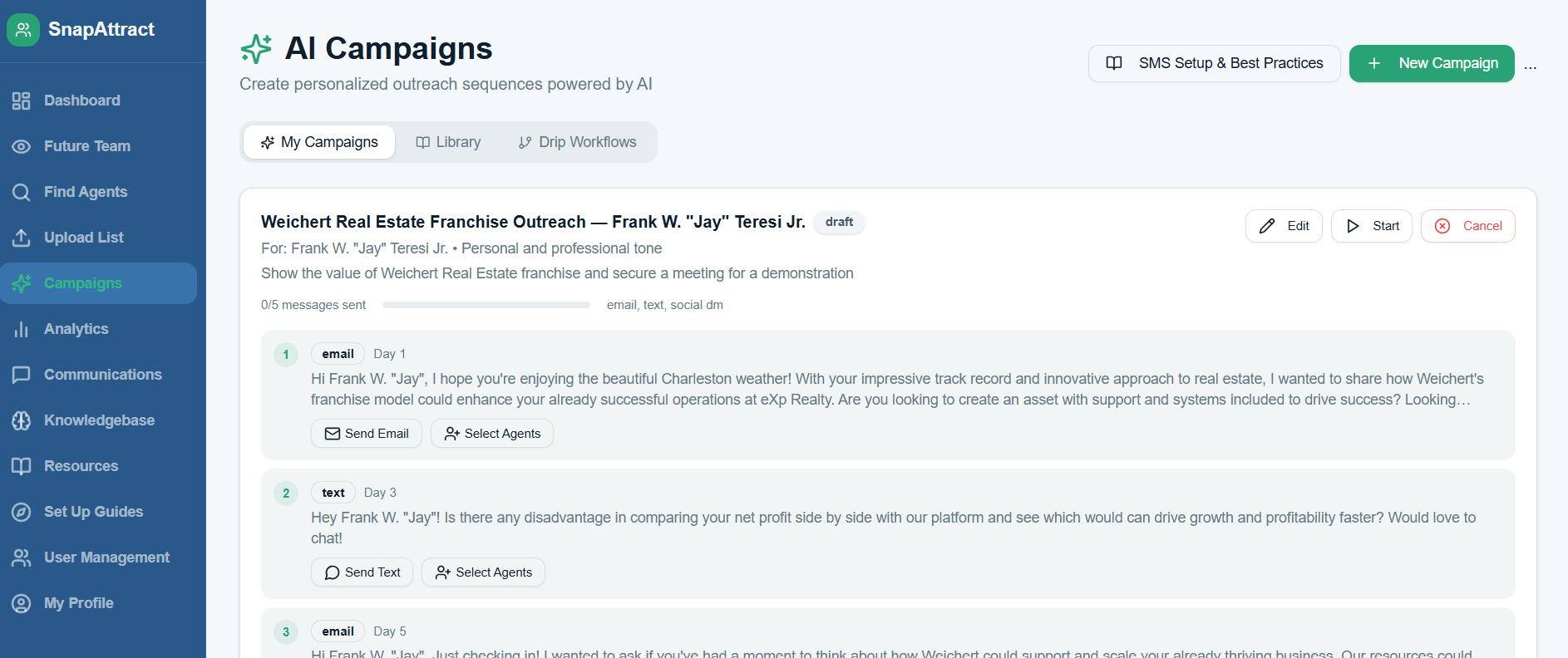The image size is (1568, 658).
Task: Click the SnapAttract logo icon
Action: 23,30
